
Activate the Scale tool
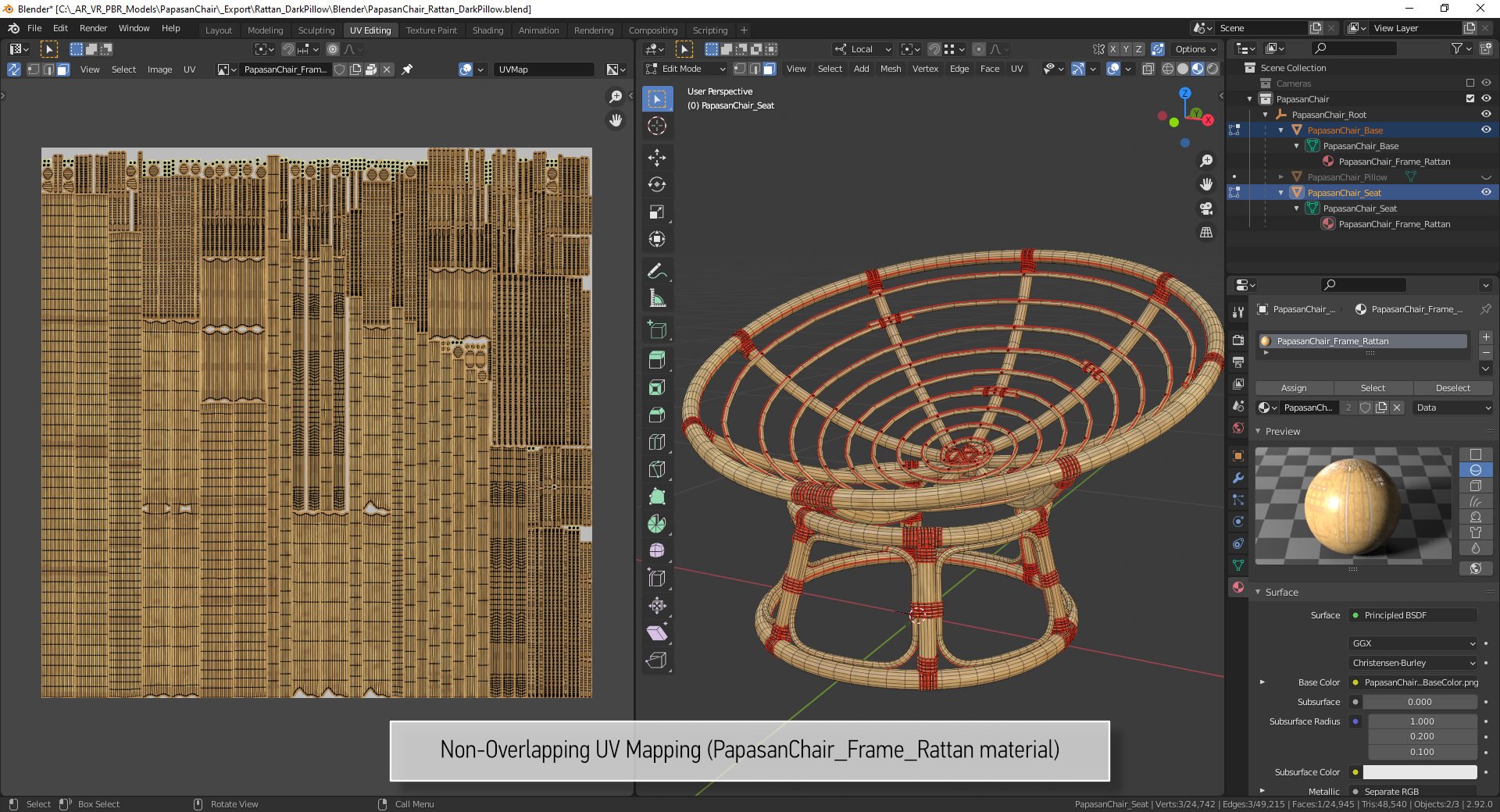pyautogui.click(x=657, y=212)
